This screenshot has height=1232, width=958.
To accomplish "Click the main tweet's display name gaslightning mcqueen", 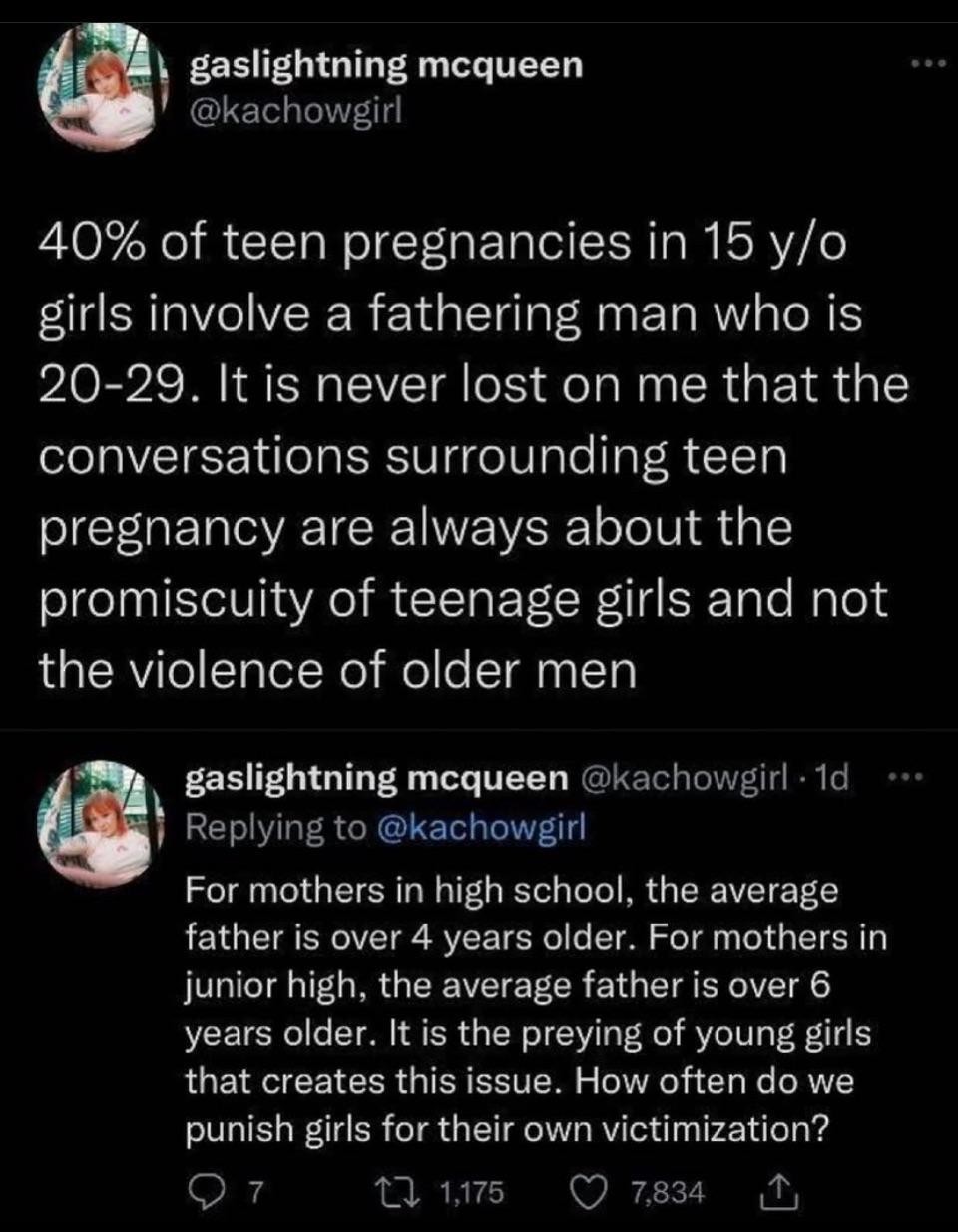I will 385,65.
